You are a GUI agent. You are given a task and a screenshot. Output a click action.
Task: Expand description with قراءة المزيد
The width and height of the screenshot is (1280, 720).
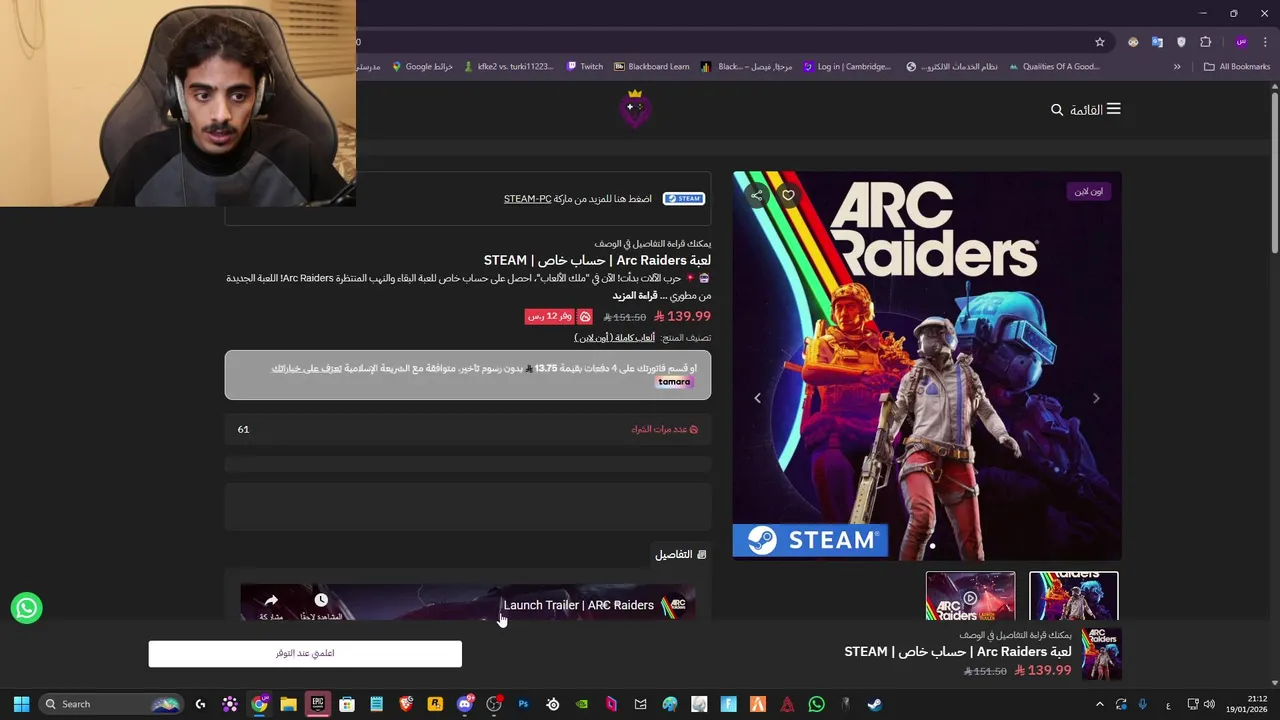pyautogui.click(x=634, y=296)
